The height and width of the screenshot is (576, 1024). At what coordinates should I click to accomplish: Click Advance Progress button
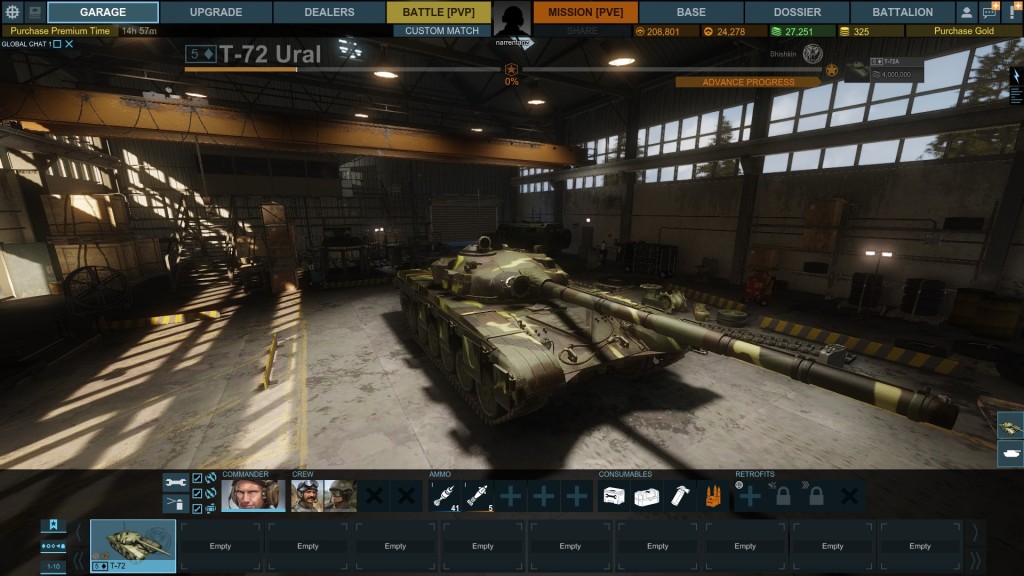coord(748,82)
